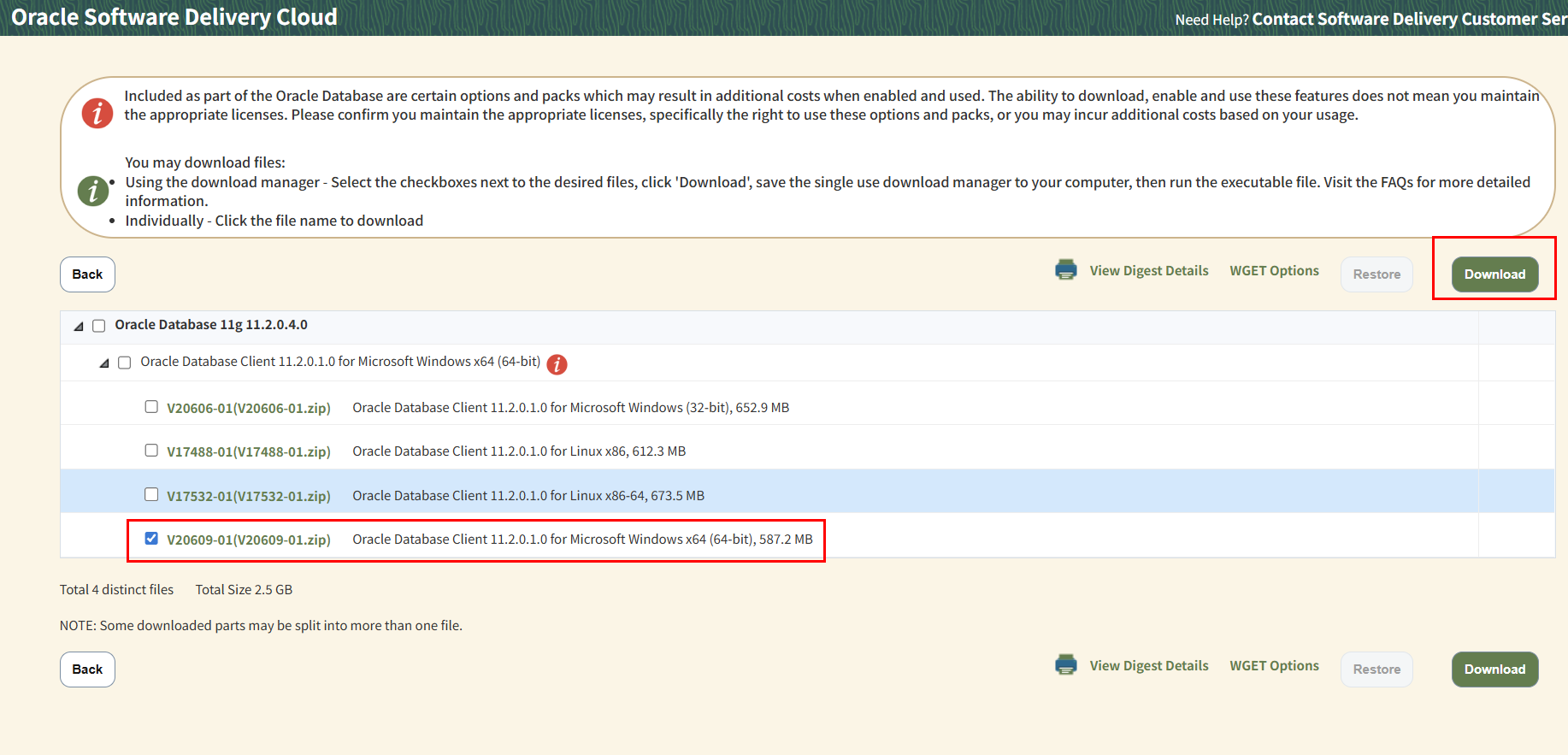
Task: Click 'Total 4 distinct files' text
Action: (x=116, y=590)
